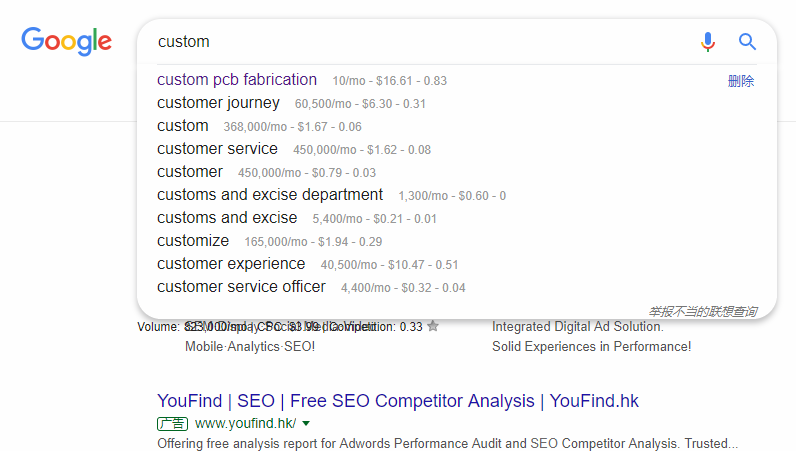This screenshot has height=451, width=796.
Task: Choose 'customs and excise department' suggestion
Action: tap(270, 195)
